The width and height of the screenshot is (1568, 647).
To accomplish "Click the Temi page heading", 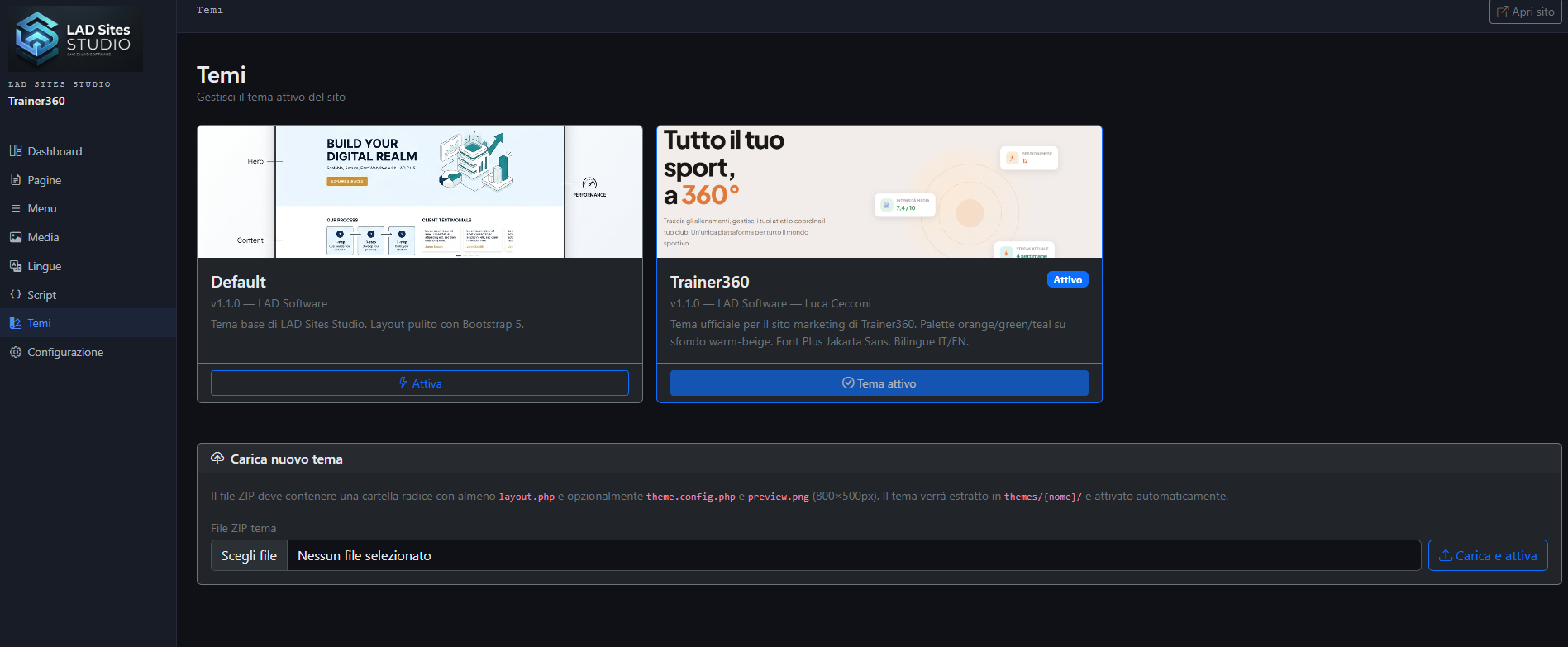I will tap(222, 75).
